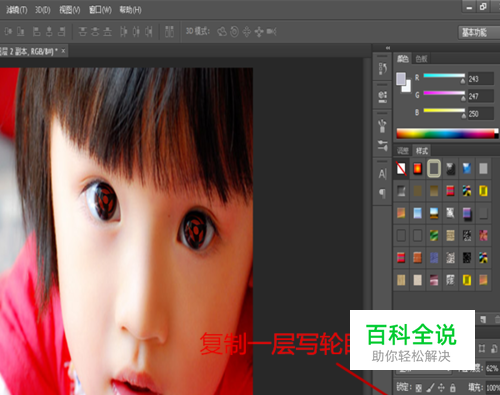Apply the red and yellow glow style
Image resolution: width=500 pixels, height=395 pixels.
[x=417, y=169]
